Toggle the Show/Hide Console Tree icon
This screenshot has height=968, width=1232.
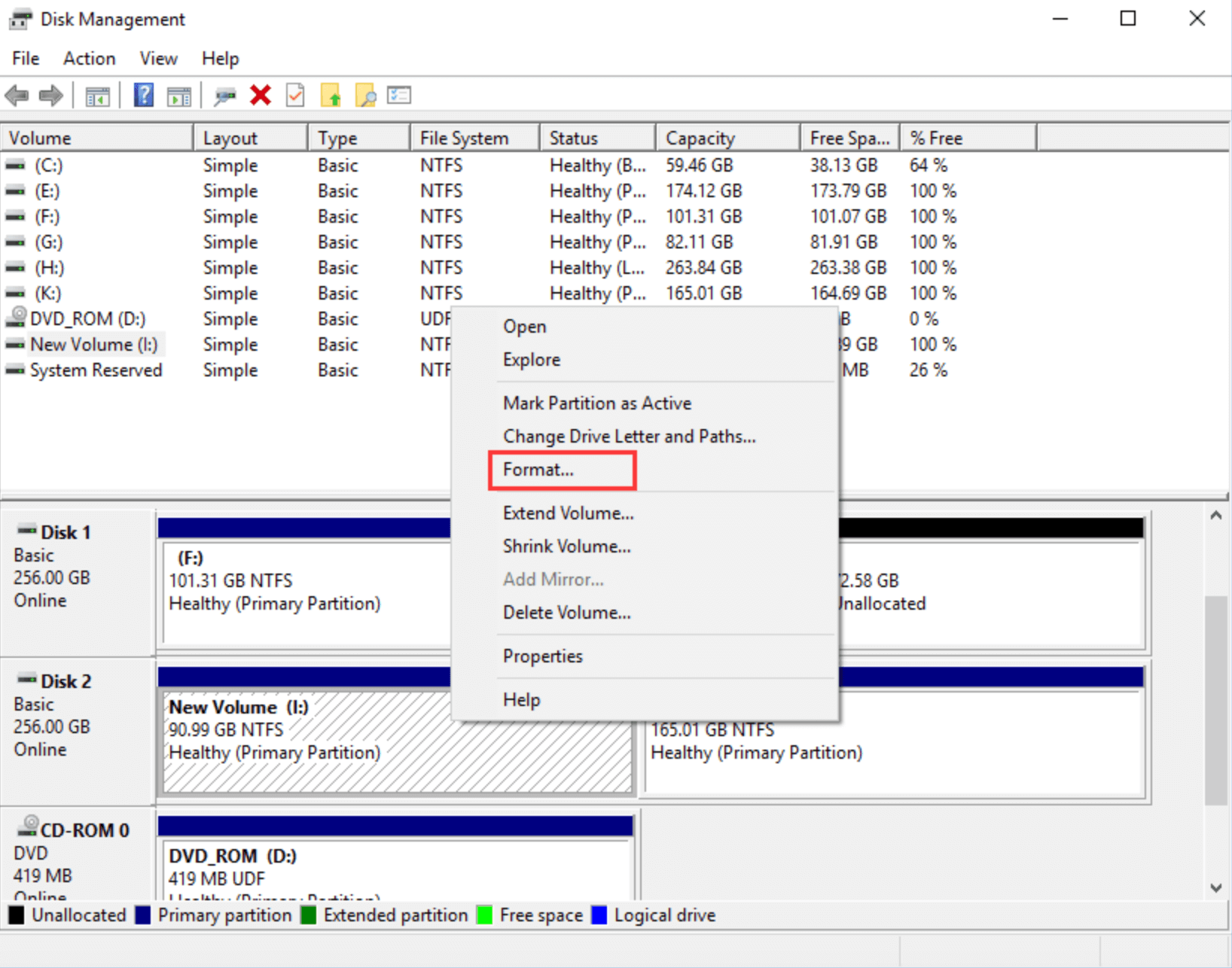[97, 95]
